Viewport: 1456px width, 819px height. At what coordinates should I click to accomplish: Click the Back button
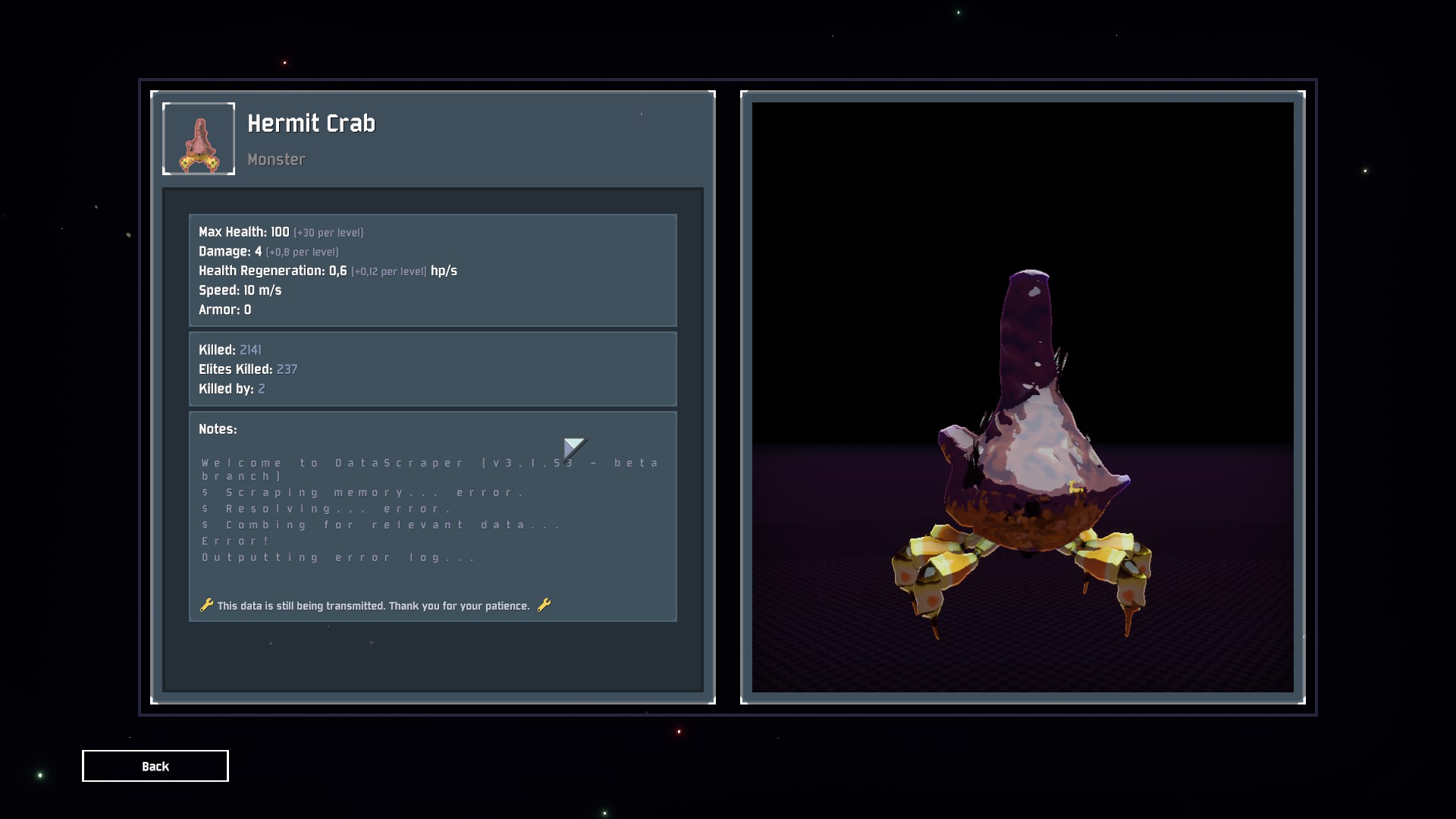point(155,766)
